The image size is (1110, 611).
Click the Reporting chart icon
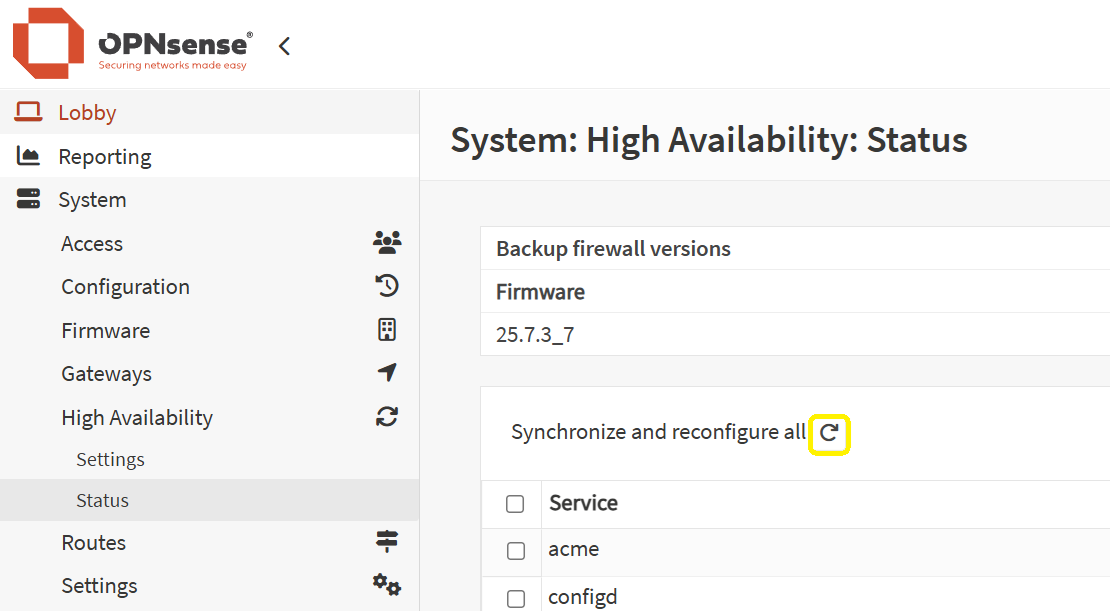coord(28,156)
